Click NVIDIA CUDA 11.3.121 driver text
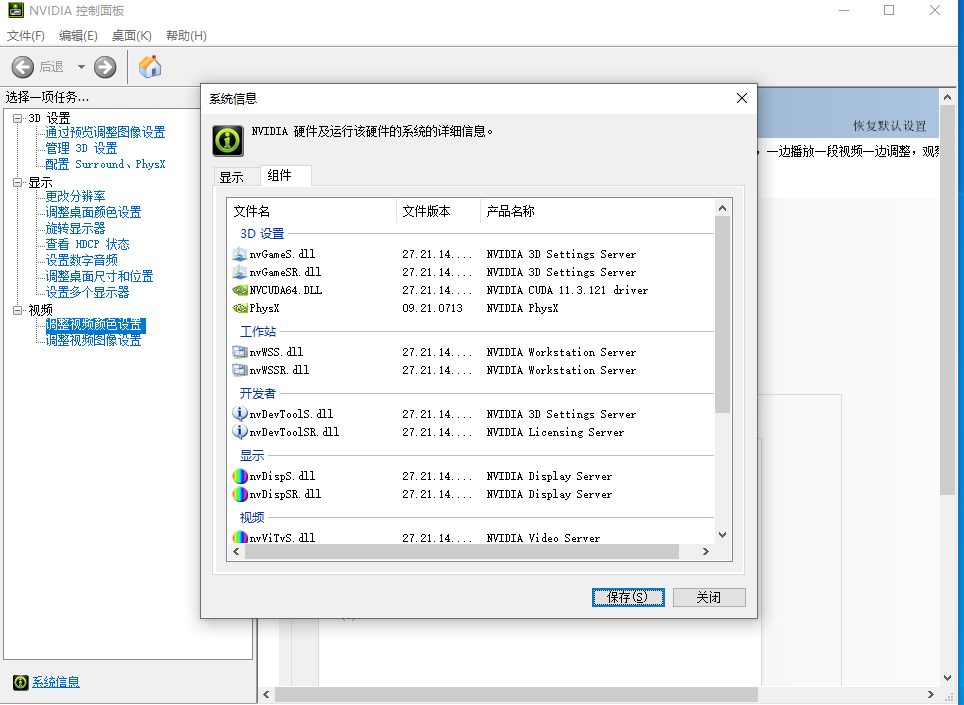Viewport: 964px width, 705px height. (x=567, y=290)
